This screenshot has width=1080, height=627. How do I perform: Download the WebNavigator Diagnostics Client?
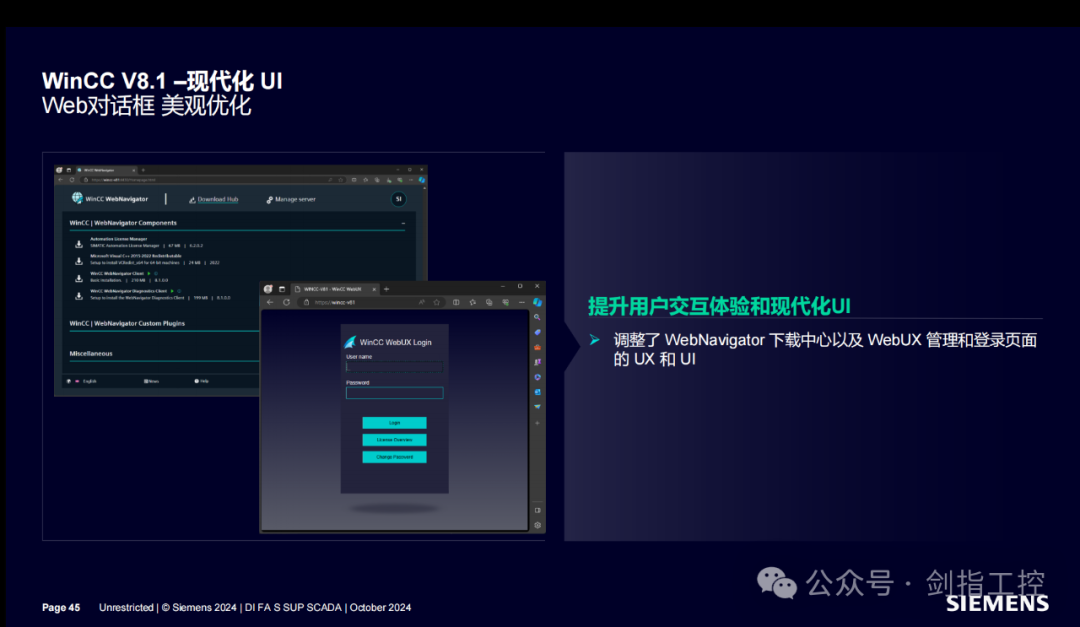tap(79, 295)
